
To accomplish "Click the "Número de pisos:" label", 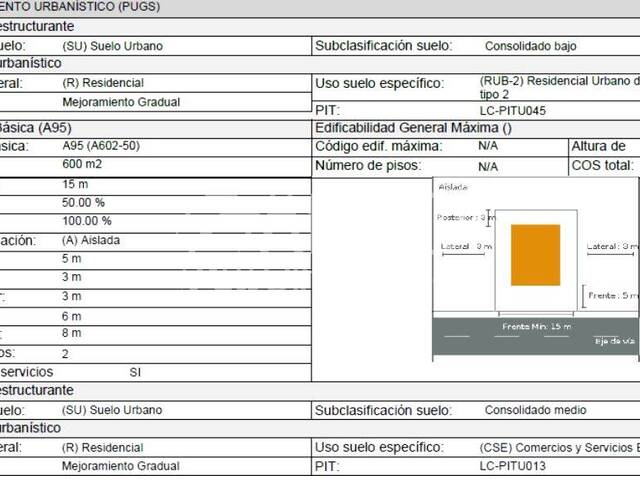I will tap(369, 165).
